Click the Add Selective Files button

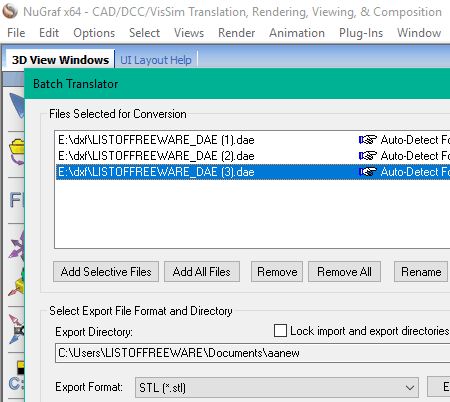[x=106, y=272]
